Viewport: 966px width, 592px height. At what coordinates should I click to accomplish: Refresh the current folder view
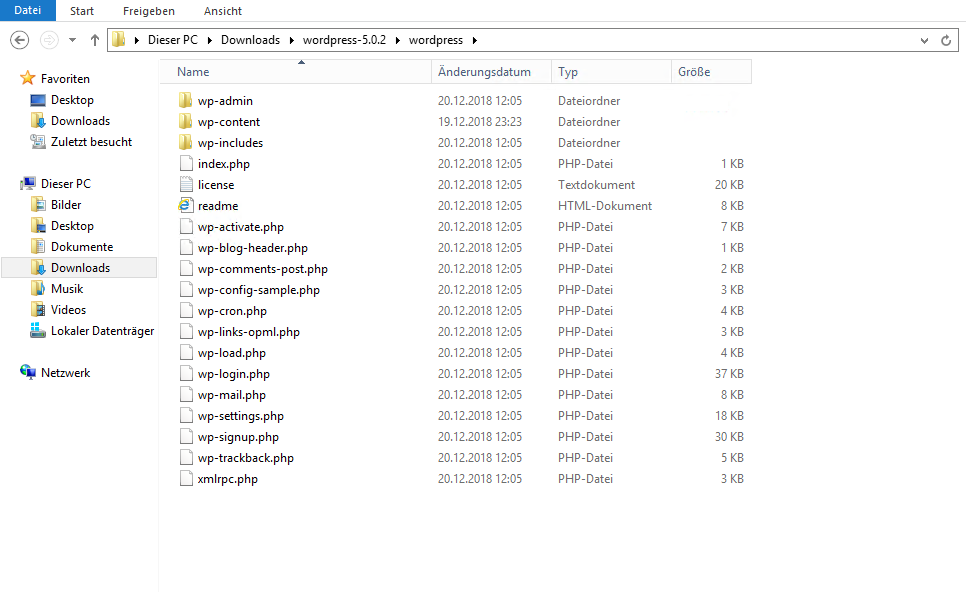point(946,41)
